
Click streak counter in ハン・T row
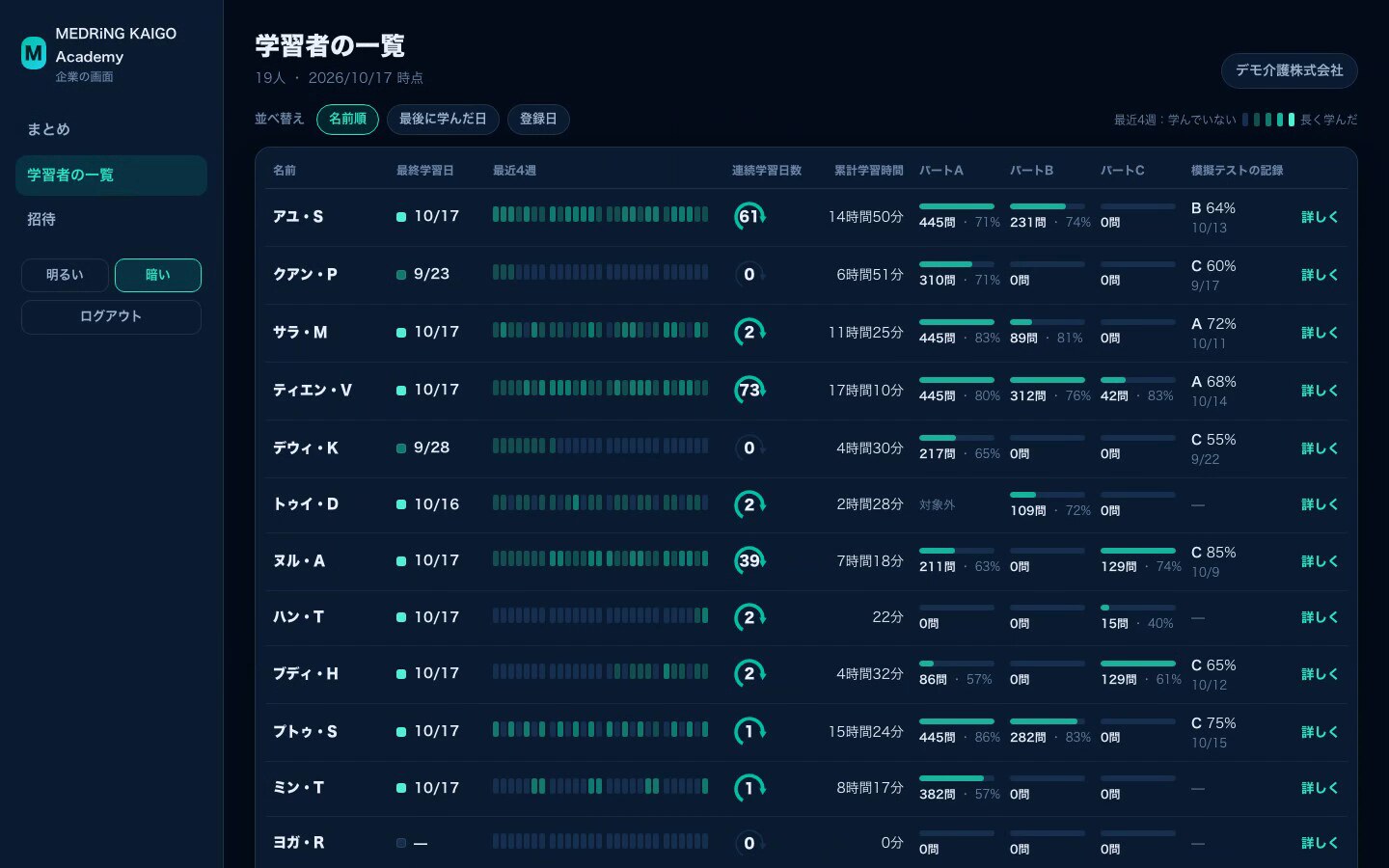click(749, 617)
